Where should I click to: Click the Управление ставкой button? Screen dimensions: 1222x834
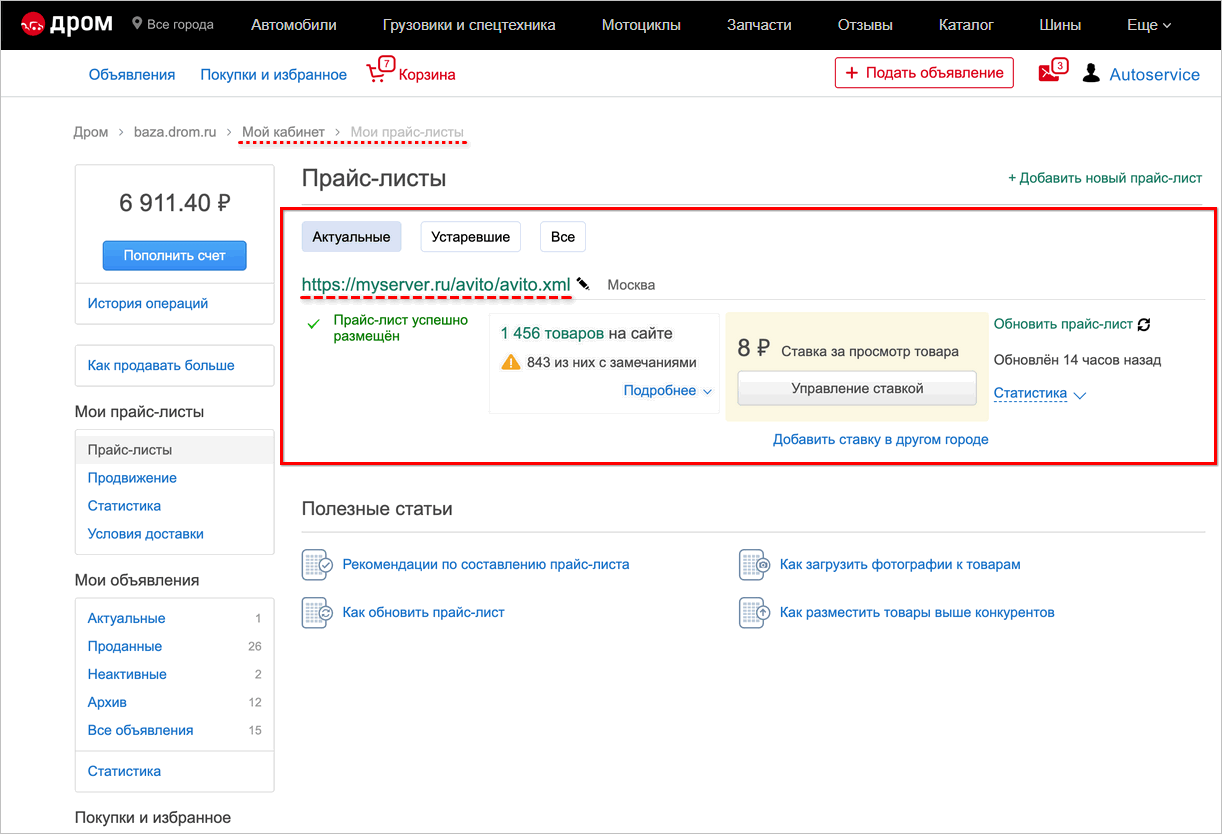click(x=856, y=388)
